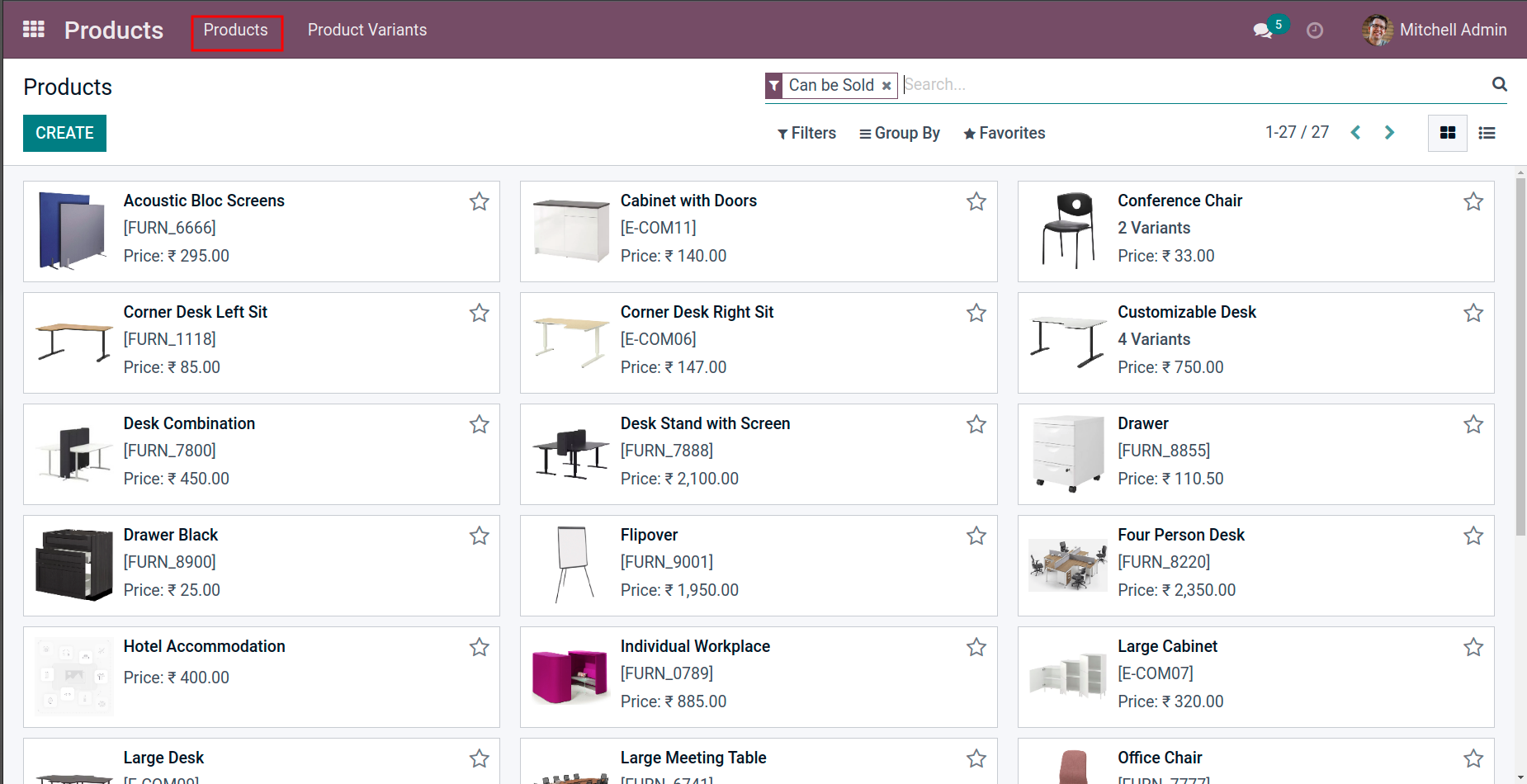The height and width of the screenshot is (784, 1527).
Task: Open the Group By dropdown
Action: coord(899,133)
